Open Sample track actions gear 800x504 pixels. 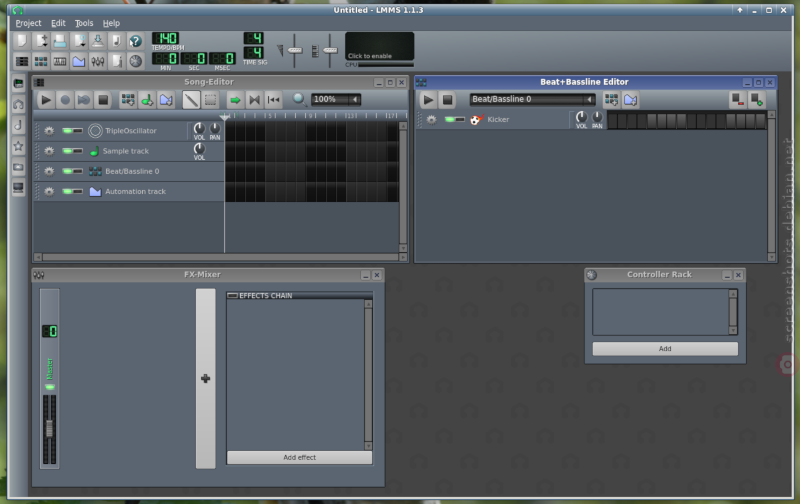[49, 151]
